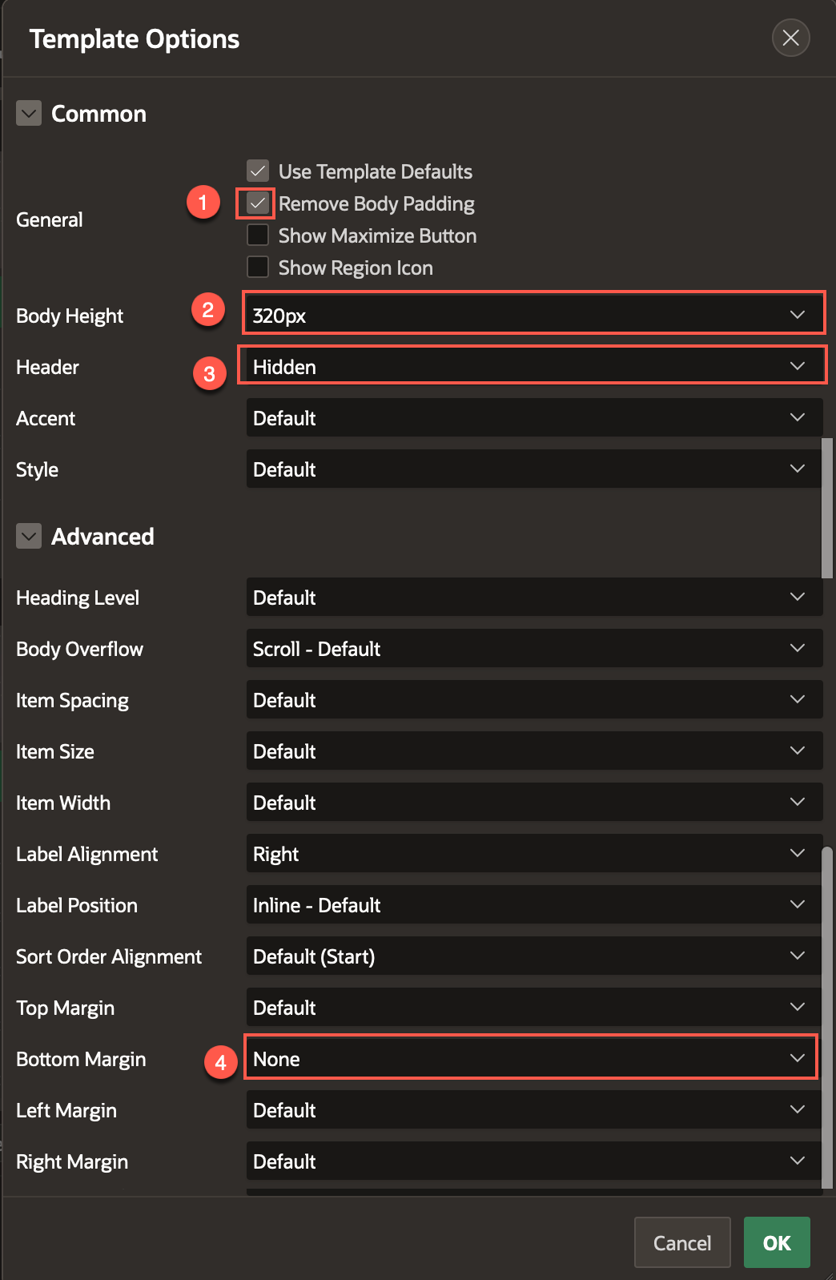836x1280 pixels.
Task: Enable Show Region Icon checkbox
Action: point(258,268)
